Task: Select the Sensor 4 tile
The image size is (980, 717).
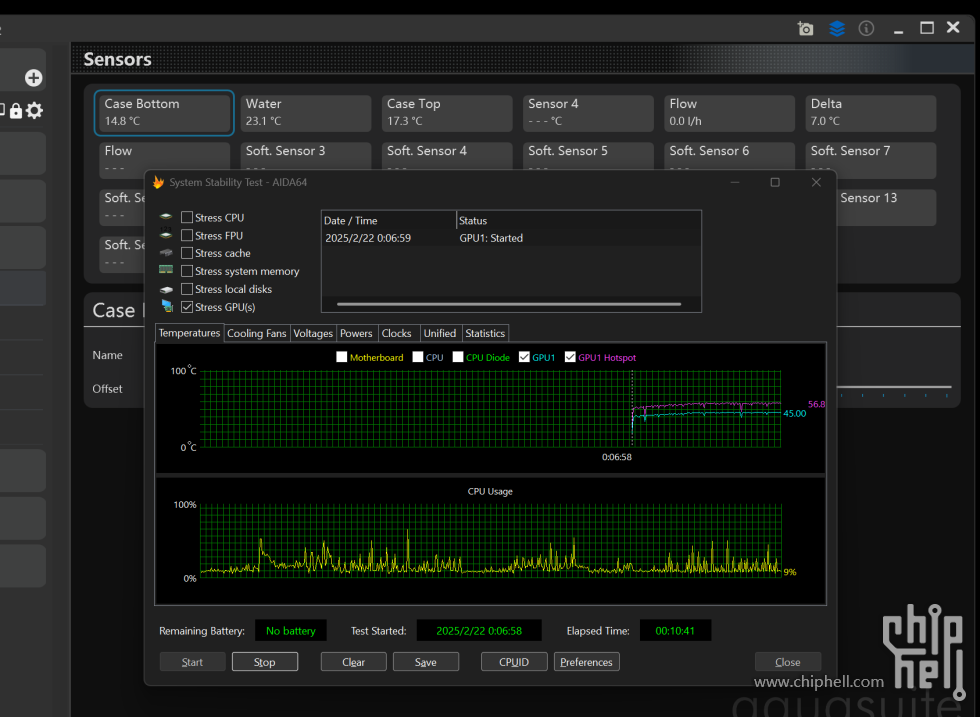Action: (588, 113)
